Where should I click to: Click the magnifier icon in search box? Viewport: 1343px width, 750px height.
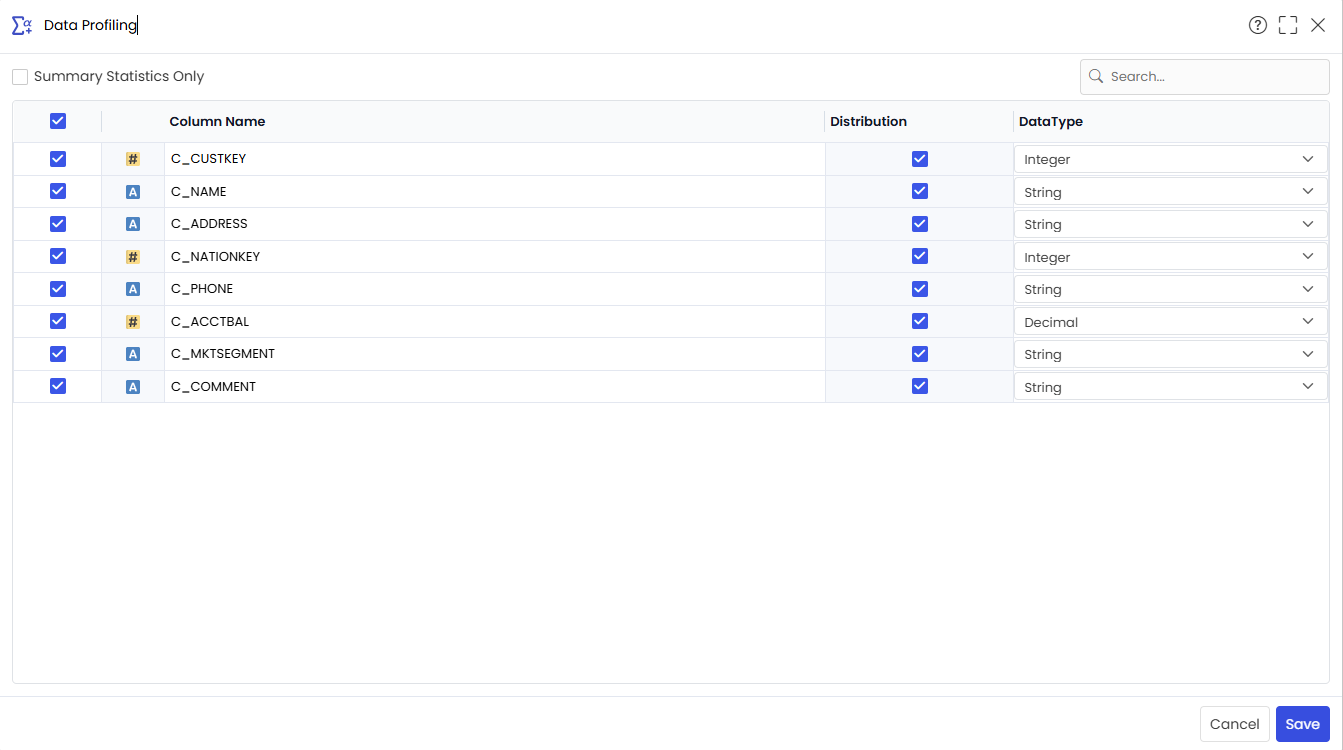coord(1096,76)
